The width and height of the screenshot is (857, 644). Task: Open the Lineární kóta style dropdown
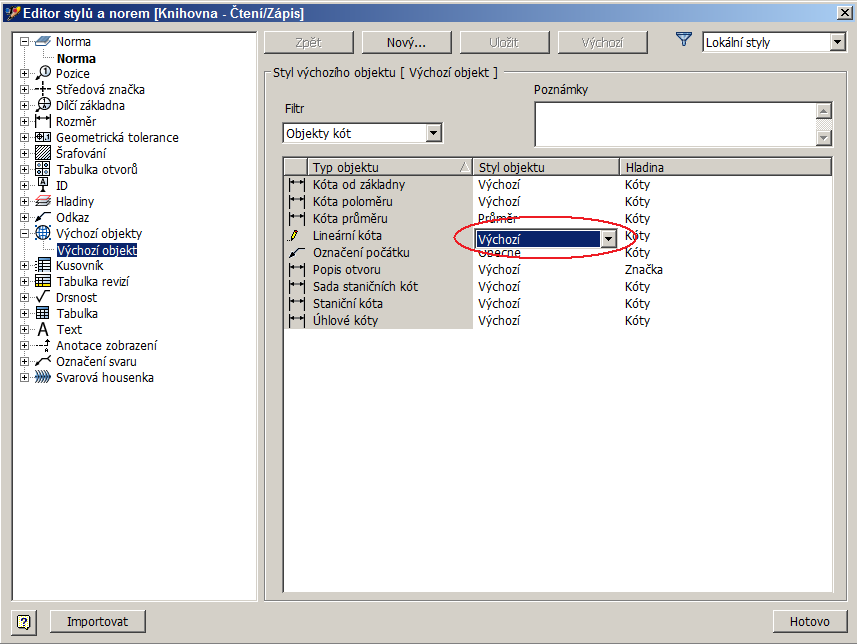click(607, 239)
